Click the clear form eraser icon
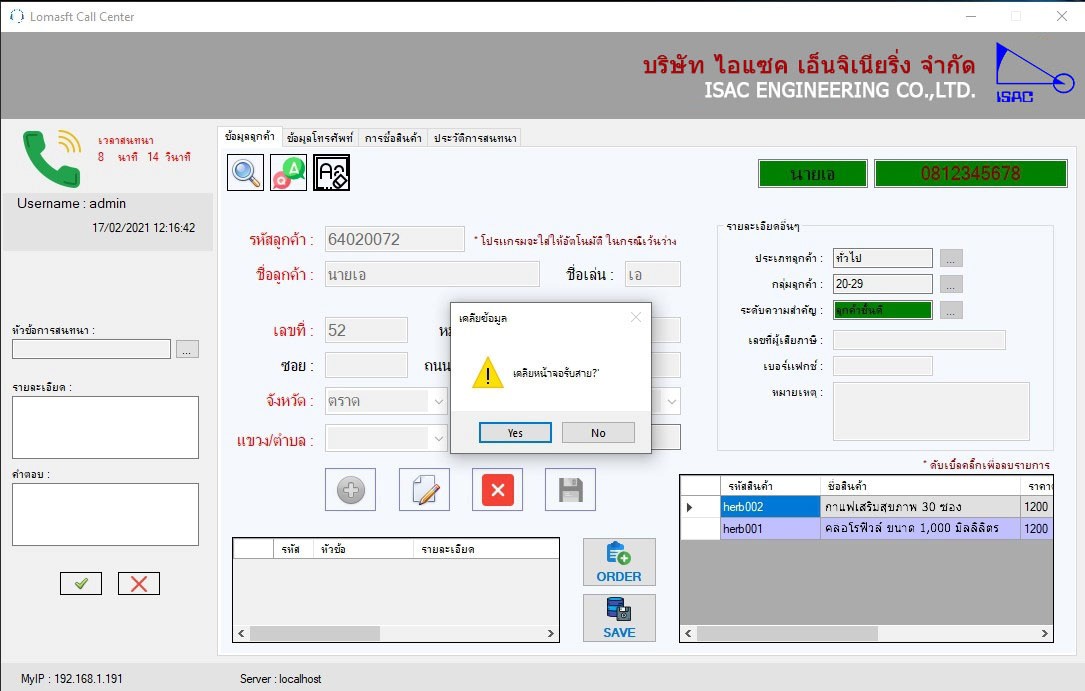Image resolution: width=1085 pixels, height=691 pixels. tap(332, 173)
